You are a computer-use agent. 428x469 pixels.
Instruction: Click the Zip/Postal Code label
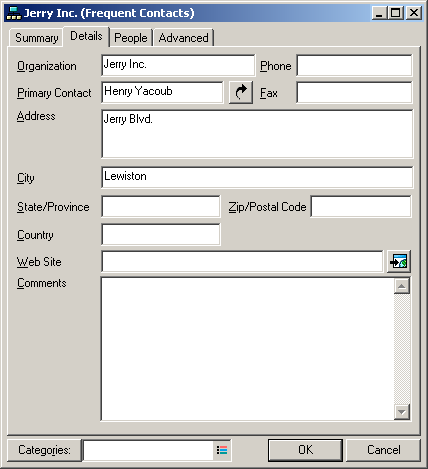267,207
